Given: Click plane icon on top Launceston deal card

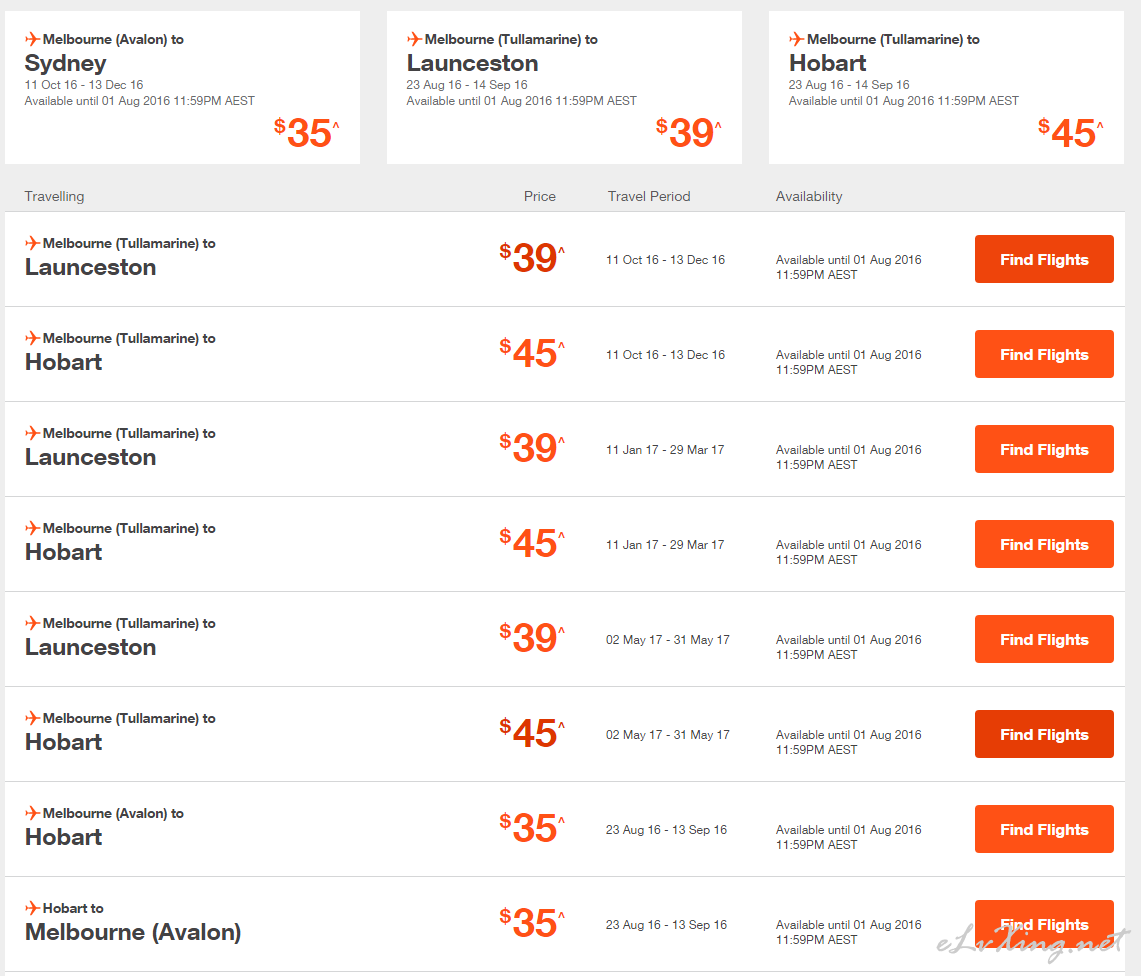Looking at the screenshot, I should tap(414, 39).
